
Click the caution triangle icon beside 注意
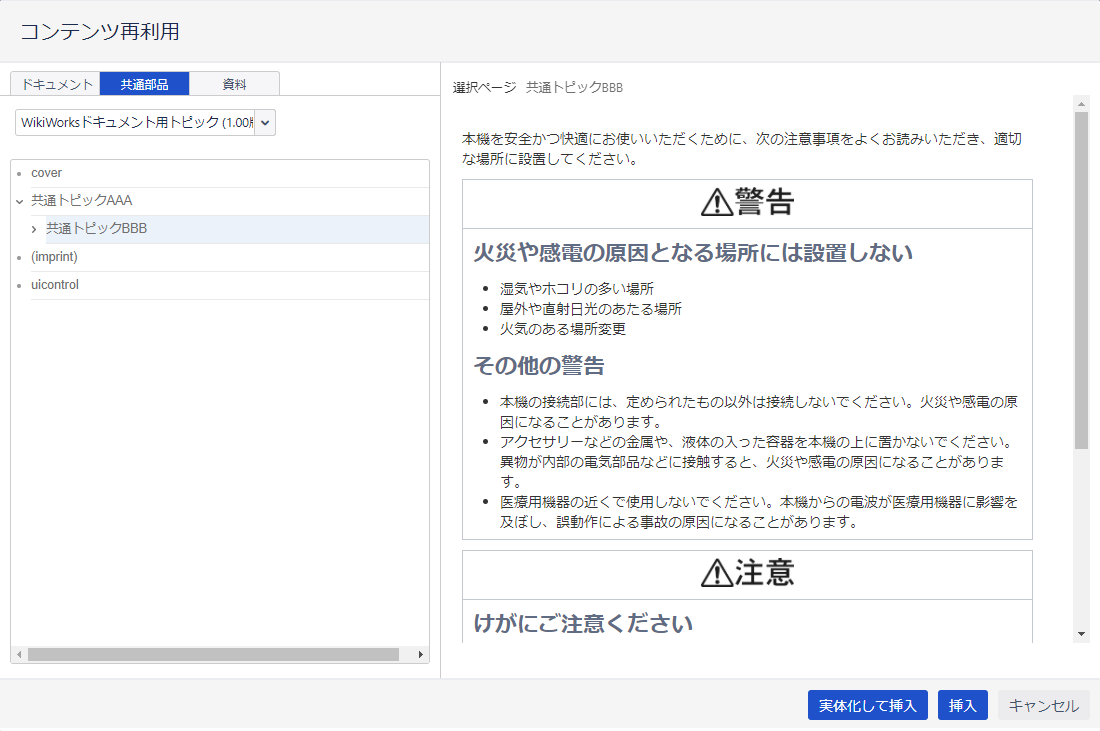point(717,574)
